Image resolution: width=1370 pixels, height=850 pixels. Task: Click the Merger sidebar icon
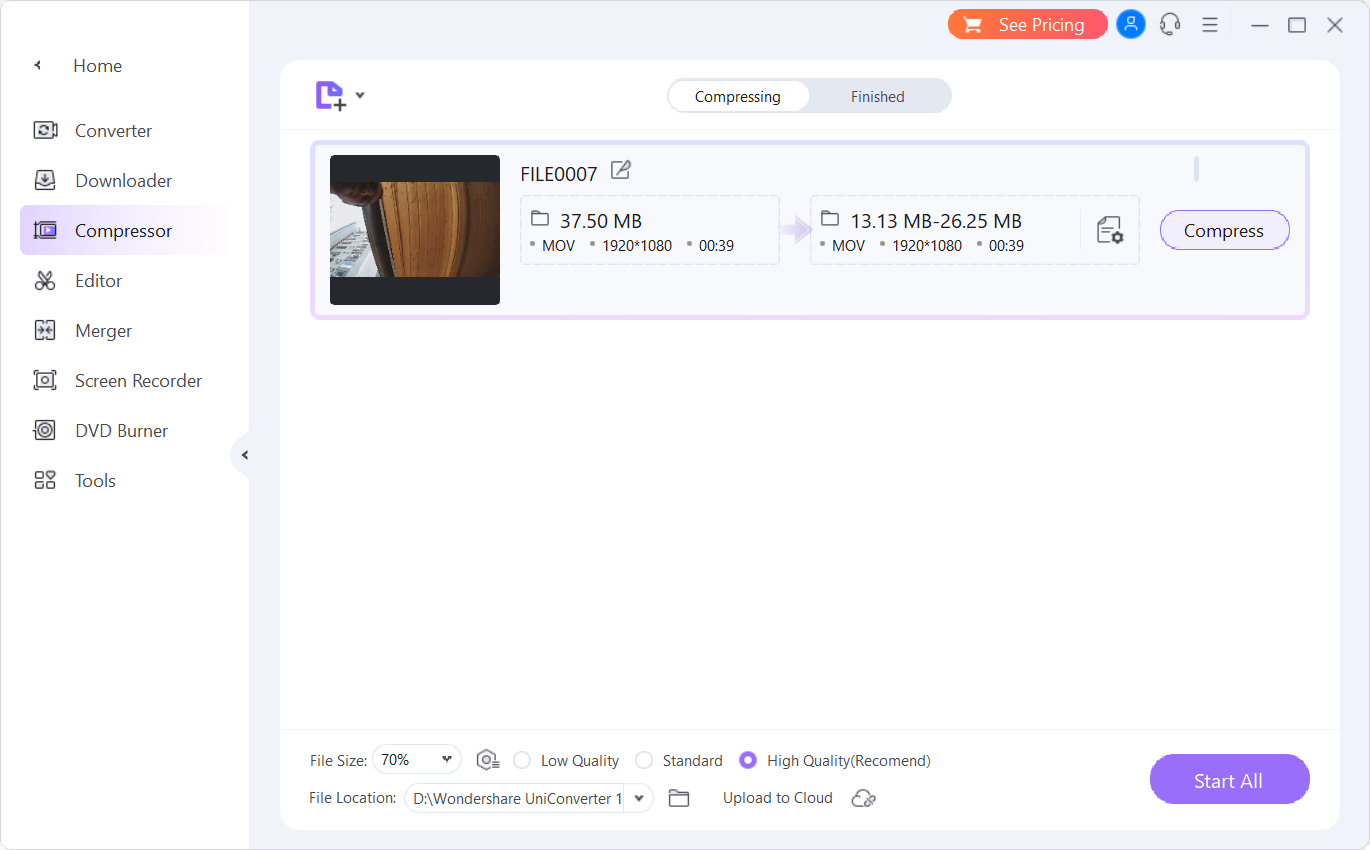click(x=45, y=331)
